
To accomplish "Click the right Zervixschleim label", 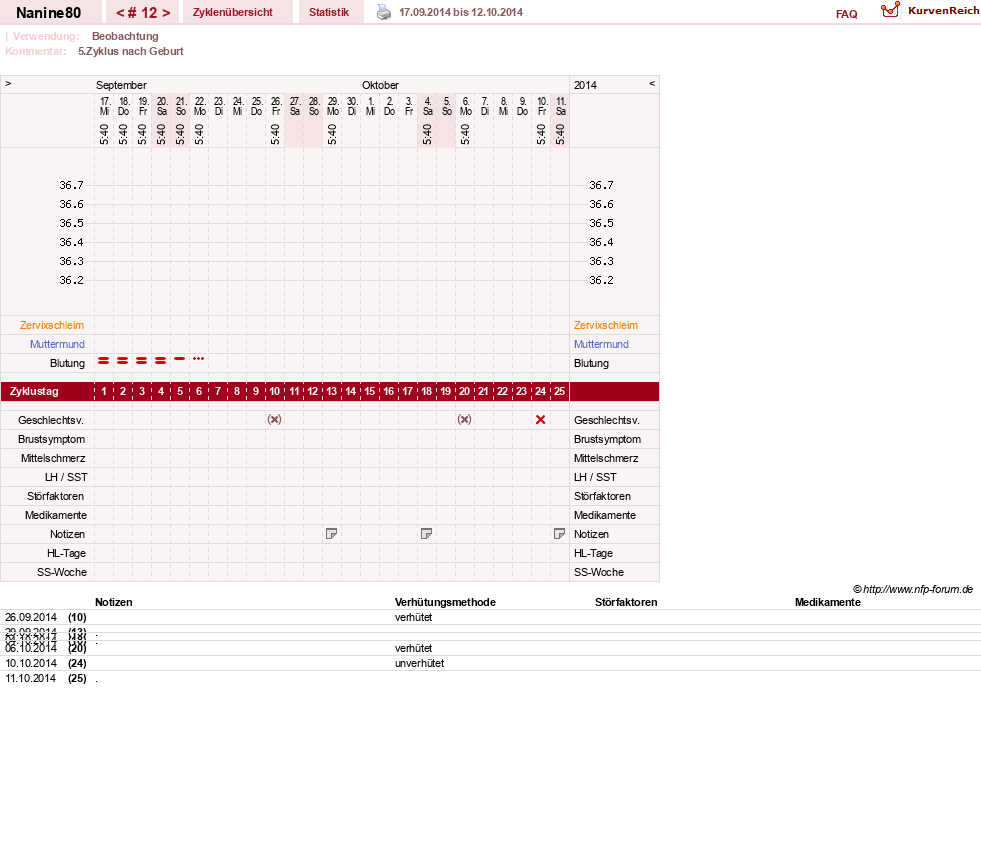I will pyautogui.click(x=606, y=325).
